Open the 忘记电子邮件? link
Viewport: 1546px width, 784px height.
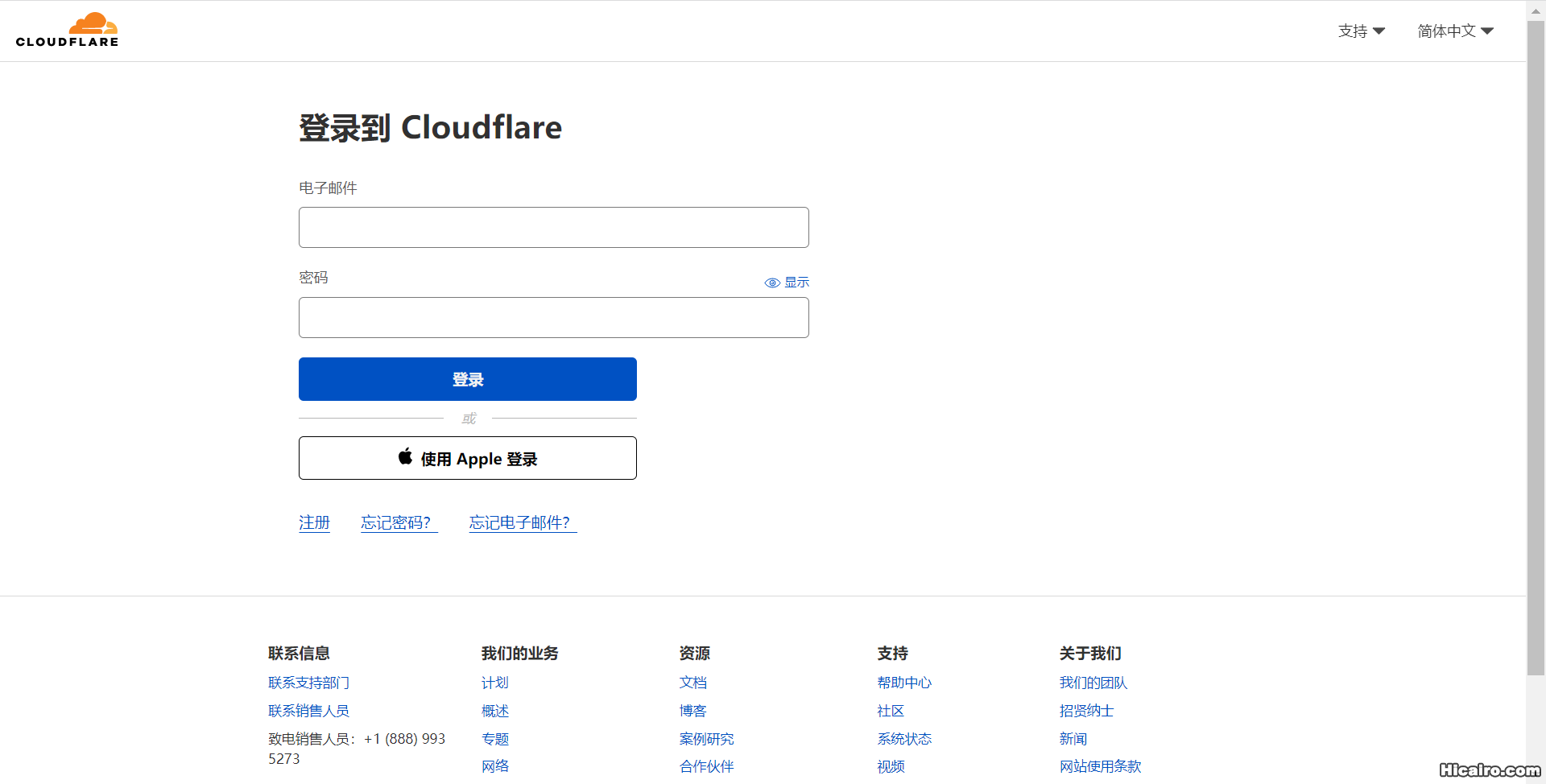pyautogui.click(x=523, y=522)
